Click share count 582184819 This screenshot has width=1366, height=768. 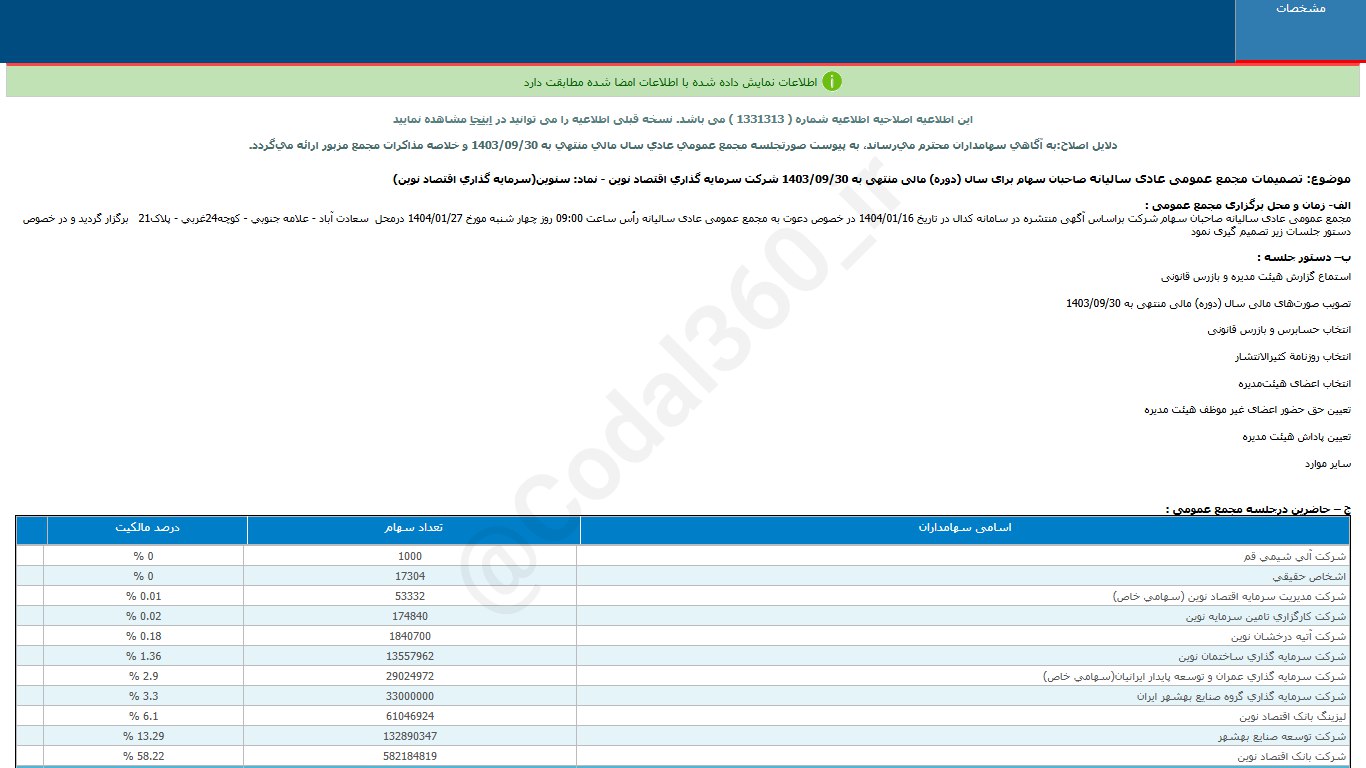pos(410,756)
